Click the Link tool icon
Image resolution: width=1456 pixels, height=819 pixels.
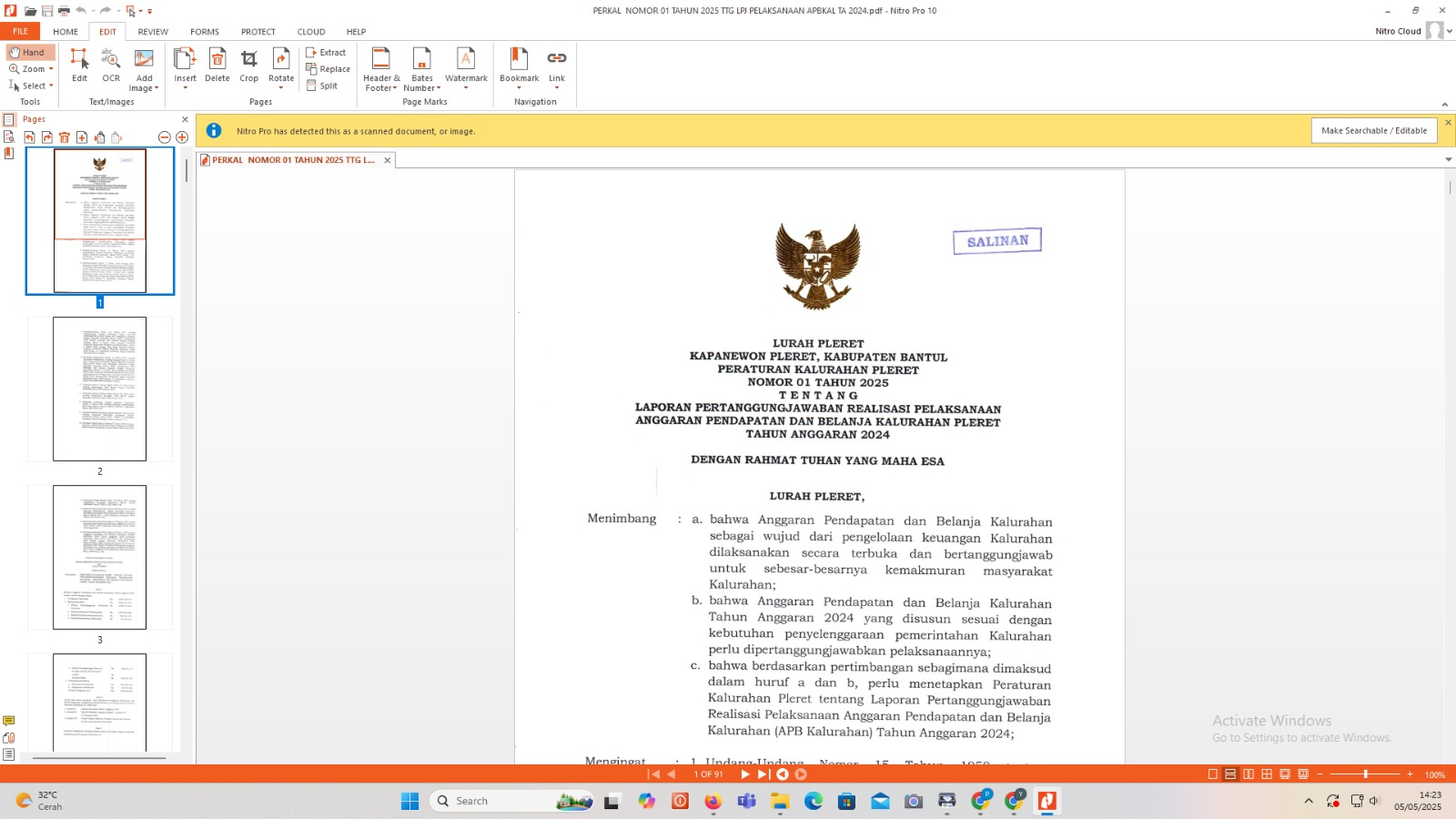pyautogui.click(x=557, y=60)
